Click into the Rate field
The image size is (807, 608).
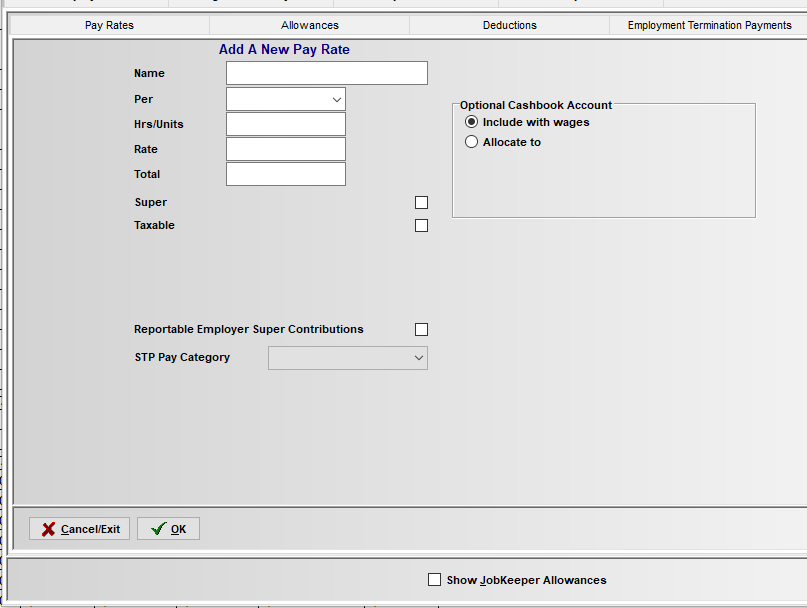pyautogui.click(x=286, y=149)
